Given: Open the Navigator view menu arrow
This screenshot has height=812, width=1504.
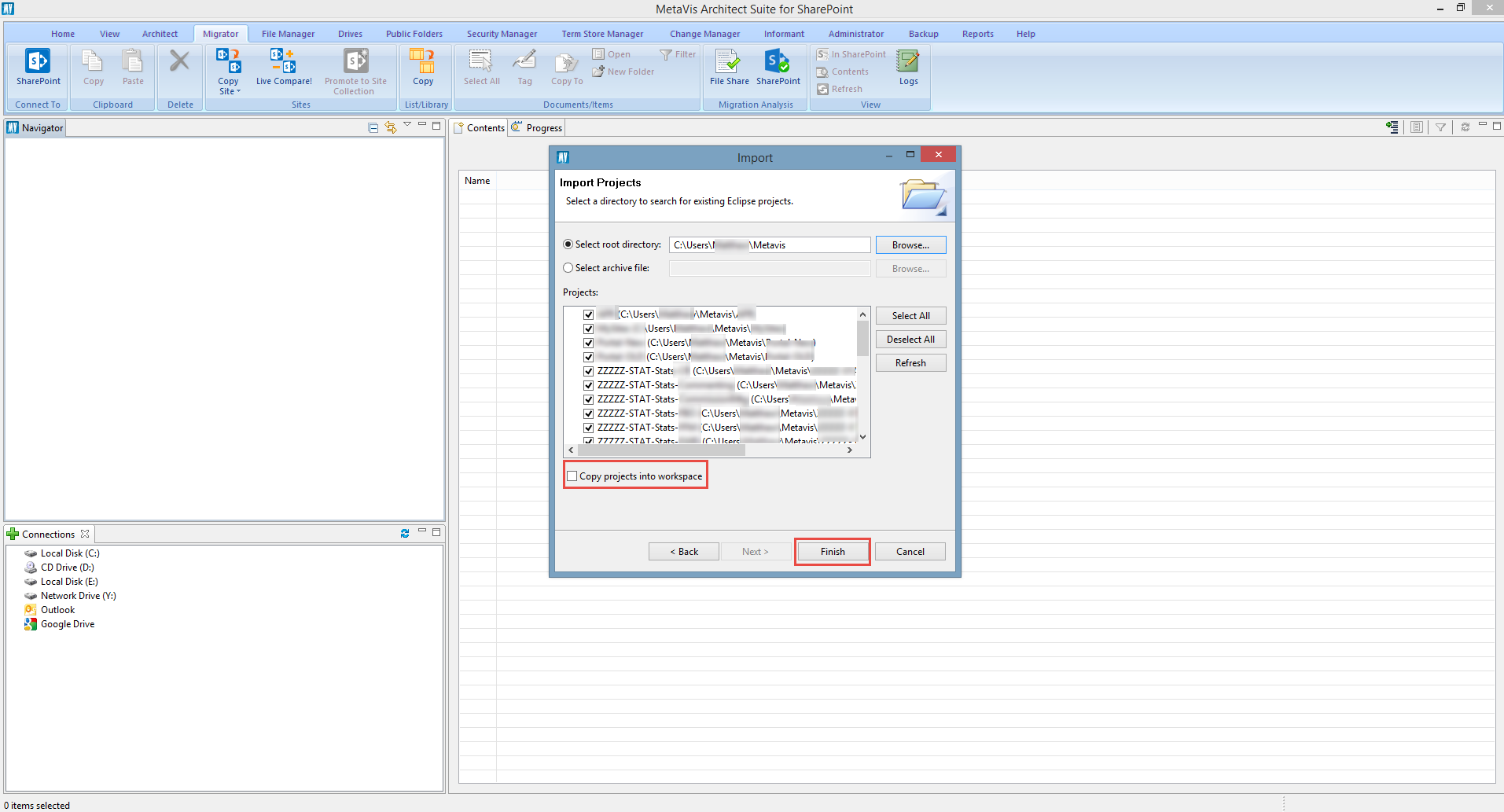Looking at the screenshot, I should (407, 125).
